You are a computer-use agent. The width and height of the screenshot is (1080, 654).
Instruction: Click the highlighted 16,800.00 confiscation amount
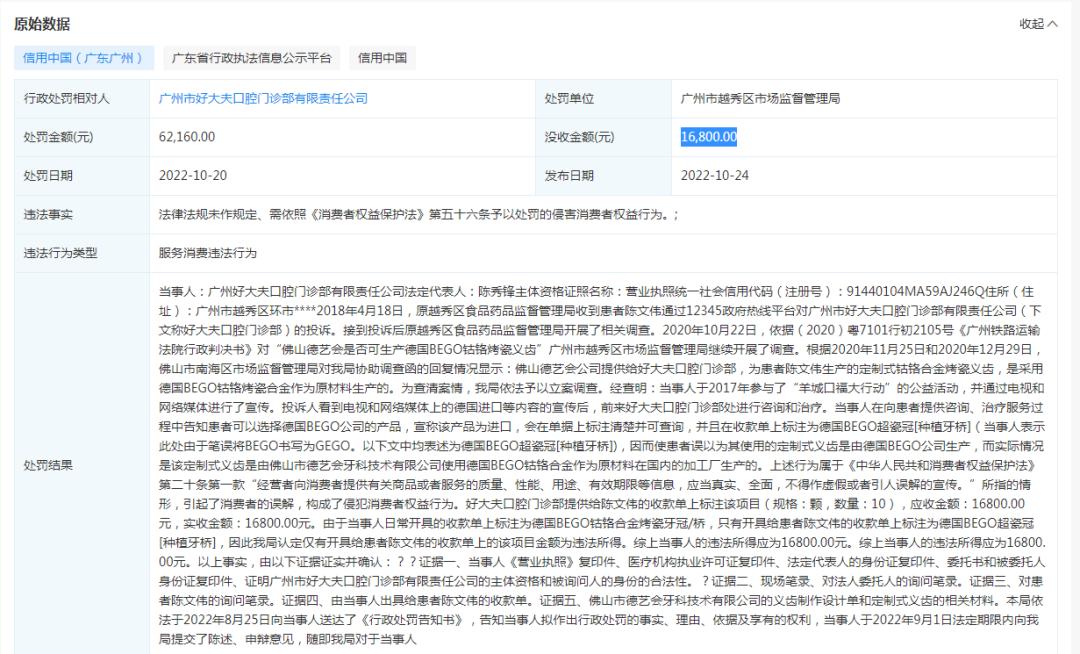tap(709, 137)
